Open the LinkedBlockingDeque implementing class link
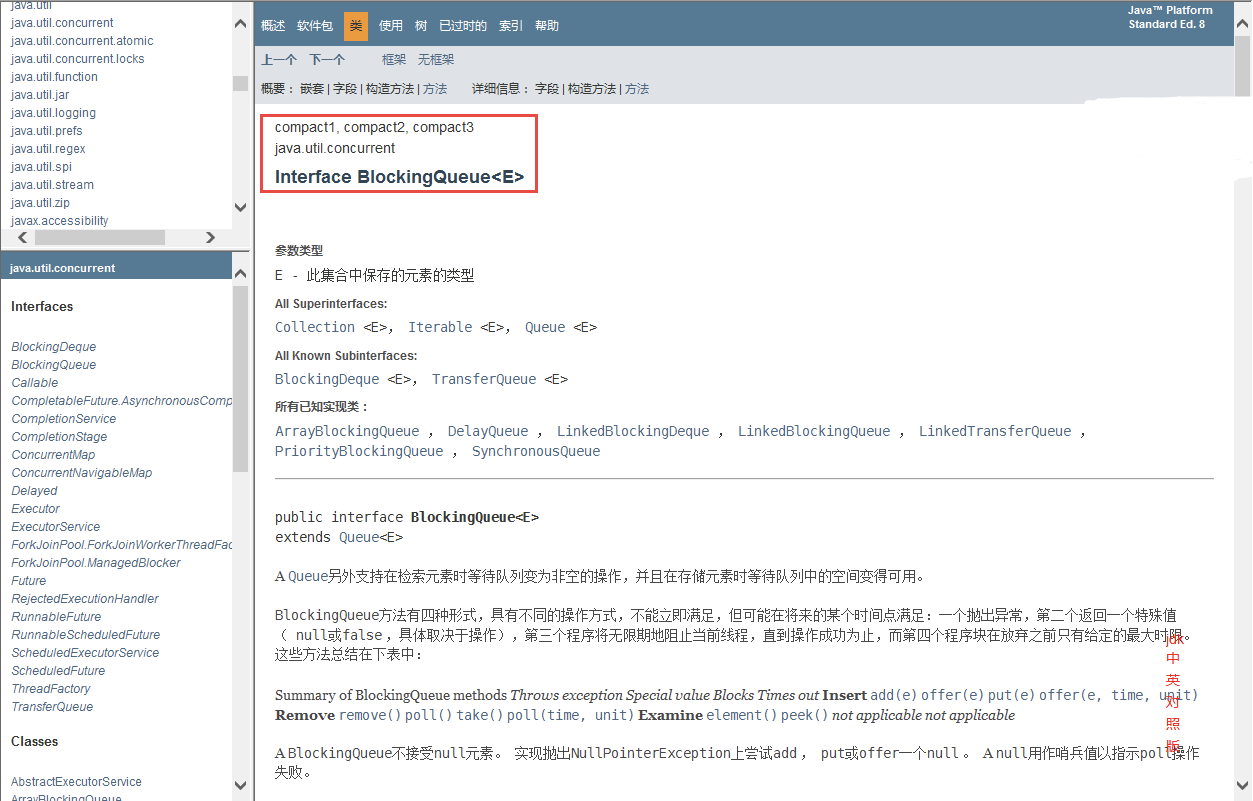Screen dimensions: 1253x801 tap(633, 431)
